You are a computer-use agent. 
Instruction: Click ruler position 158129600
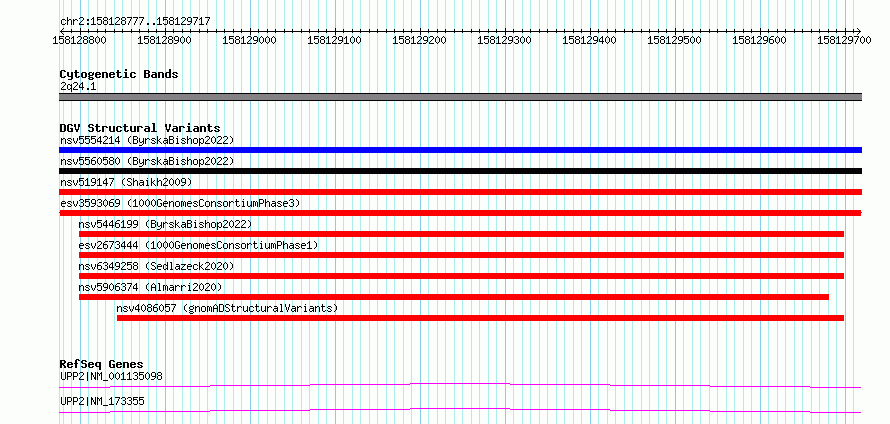click(759, 40)
